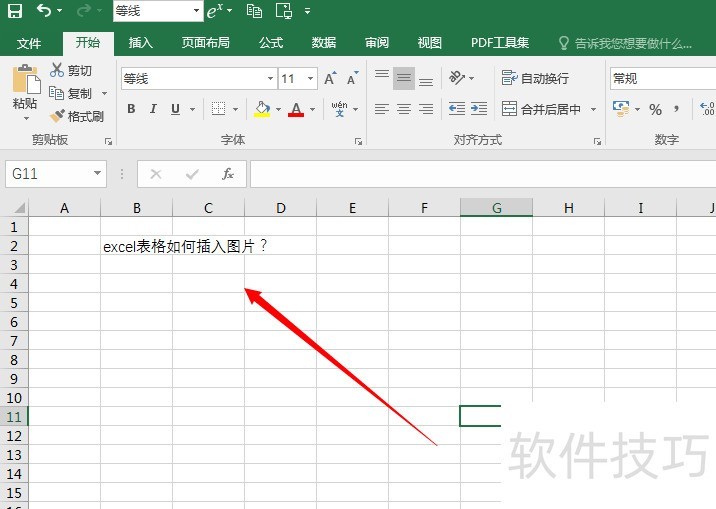This screenshot has height=509, width=716.
Task: Click the Save icon in quick access toolbar
Action: (15, 10)
